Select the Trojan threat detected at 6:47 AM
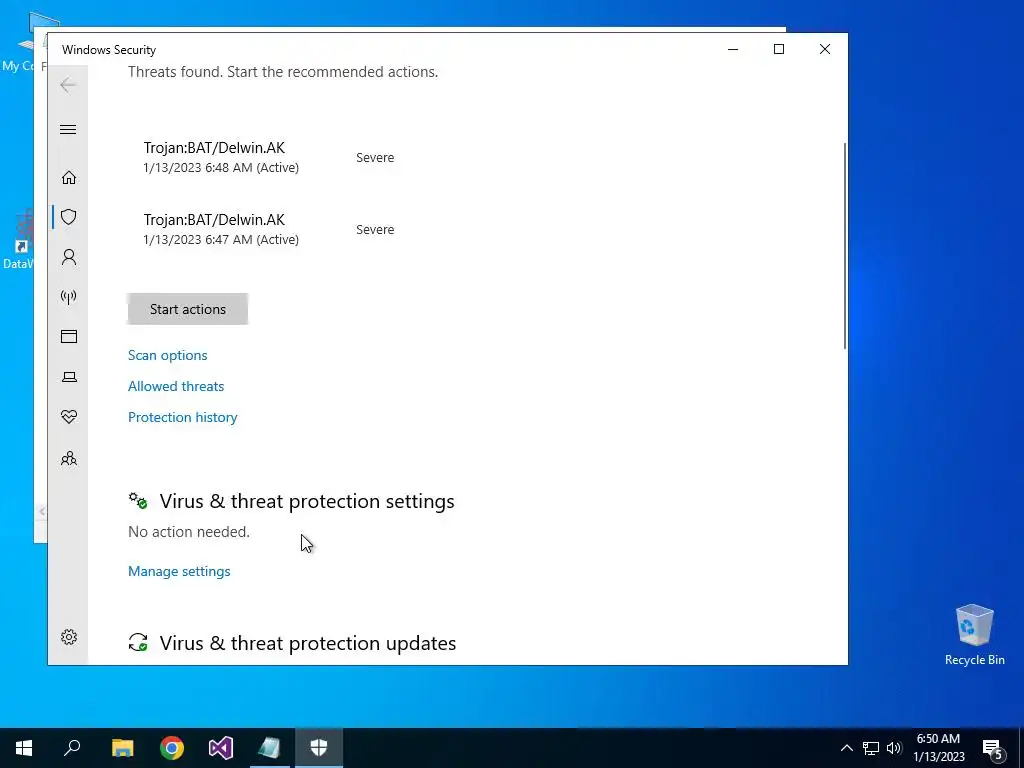 pyautogui.click(x=221, y=229)
